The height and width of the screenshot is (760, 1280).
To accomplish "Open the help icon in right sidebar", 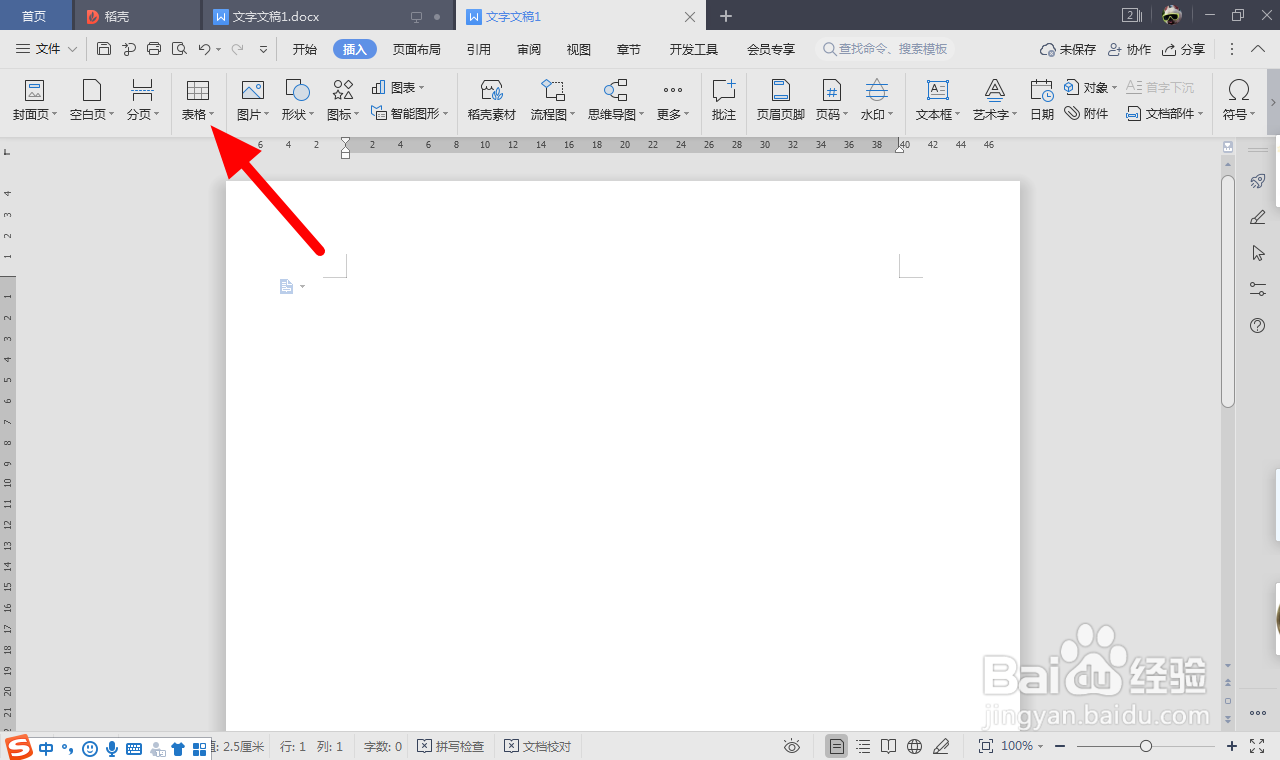I will tap(1258, 326).
